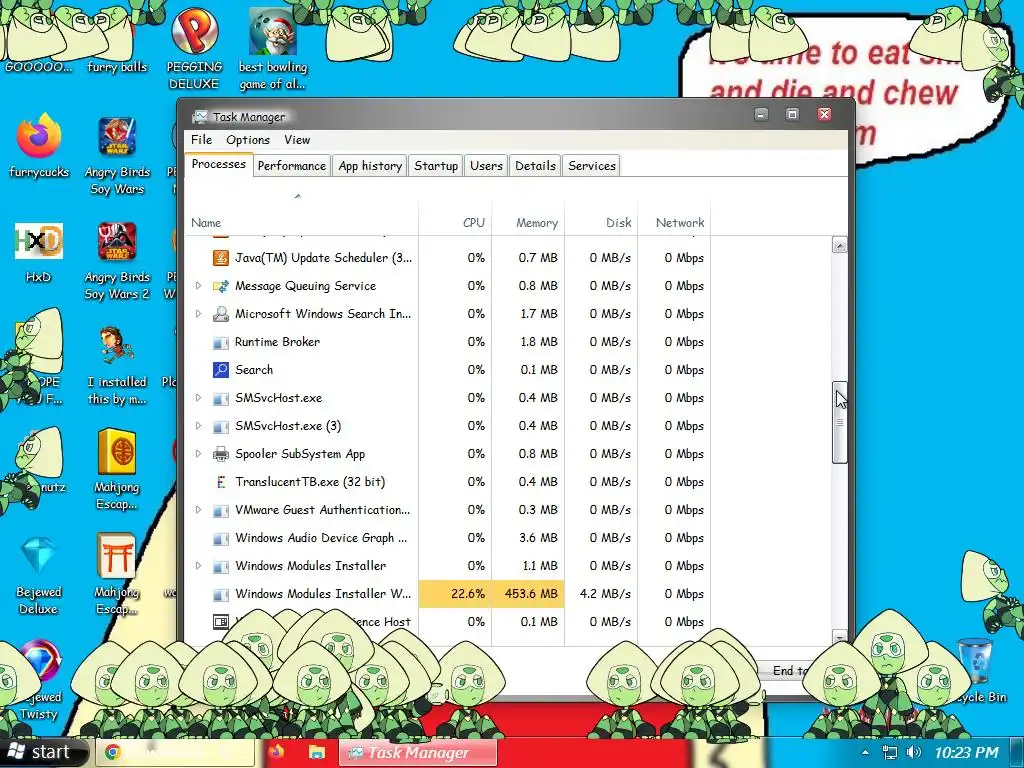Switch to the Startup tab

(436, 166)
